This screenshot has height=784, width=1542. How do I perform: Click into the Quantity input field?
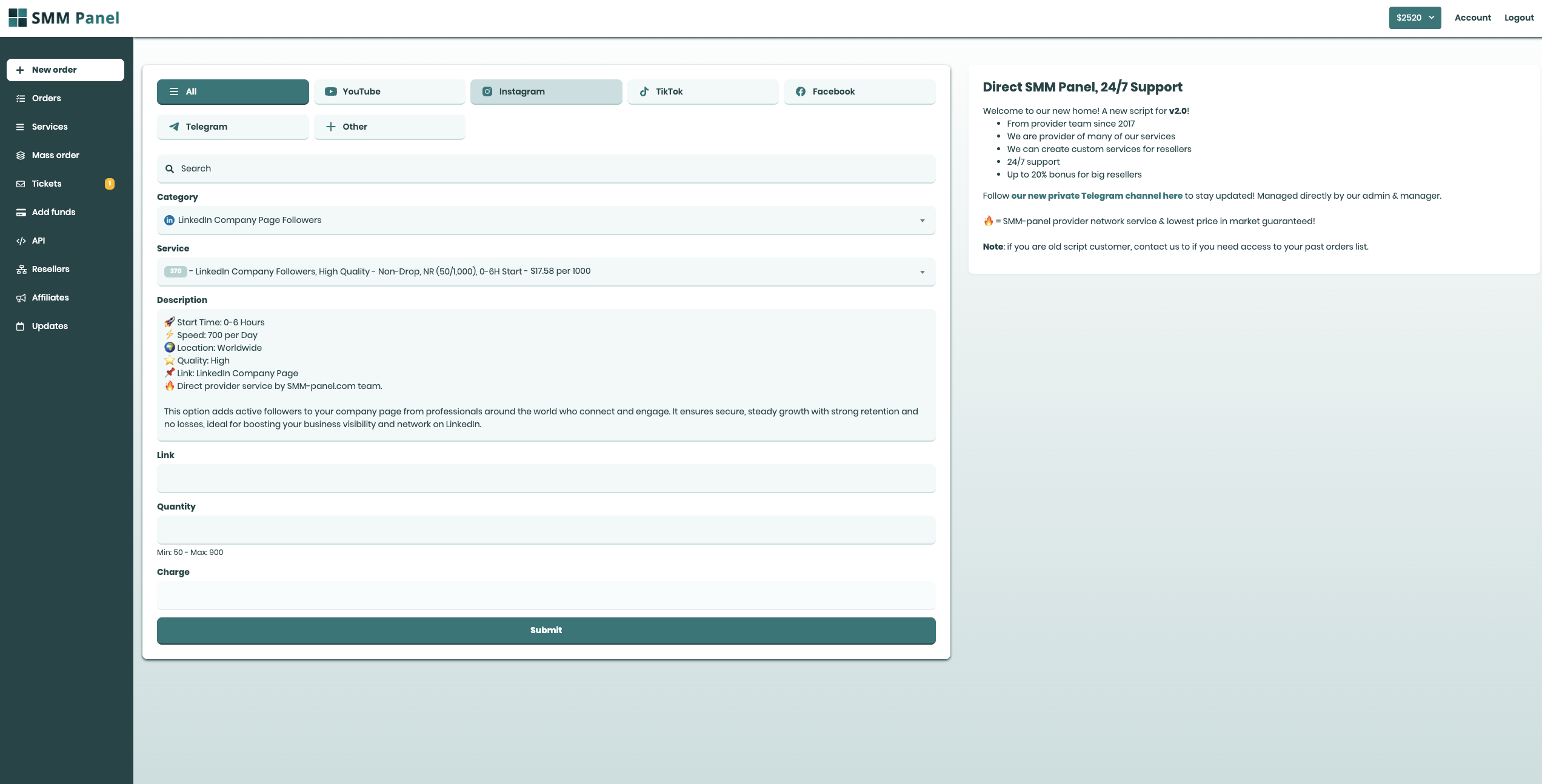pyautogui.click(x=546, y=530)
